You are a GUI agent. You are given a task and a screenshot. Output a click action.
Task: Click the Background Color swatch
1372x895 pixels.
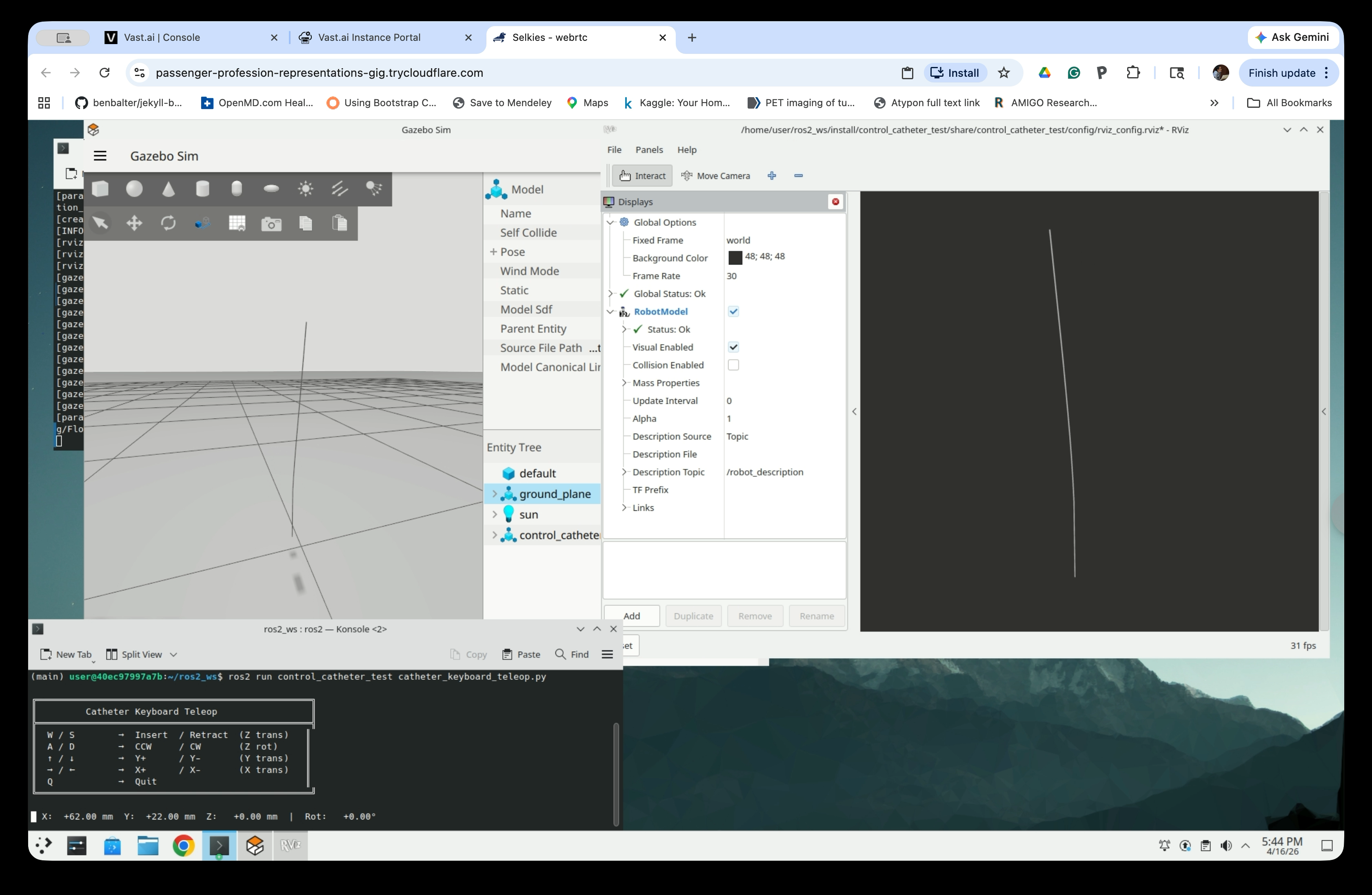click(x=735, y=258)
